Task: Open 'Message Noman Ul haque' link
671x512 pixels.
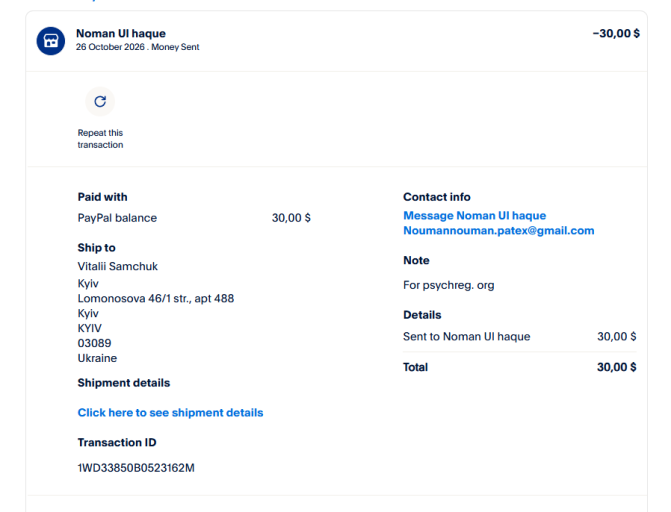Action: pyautogui.click(x=475, y=215)
